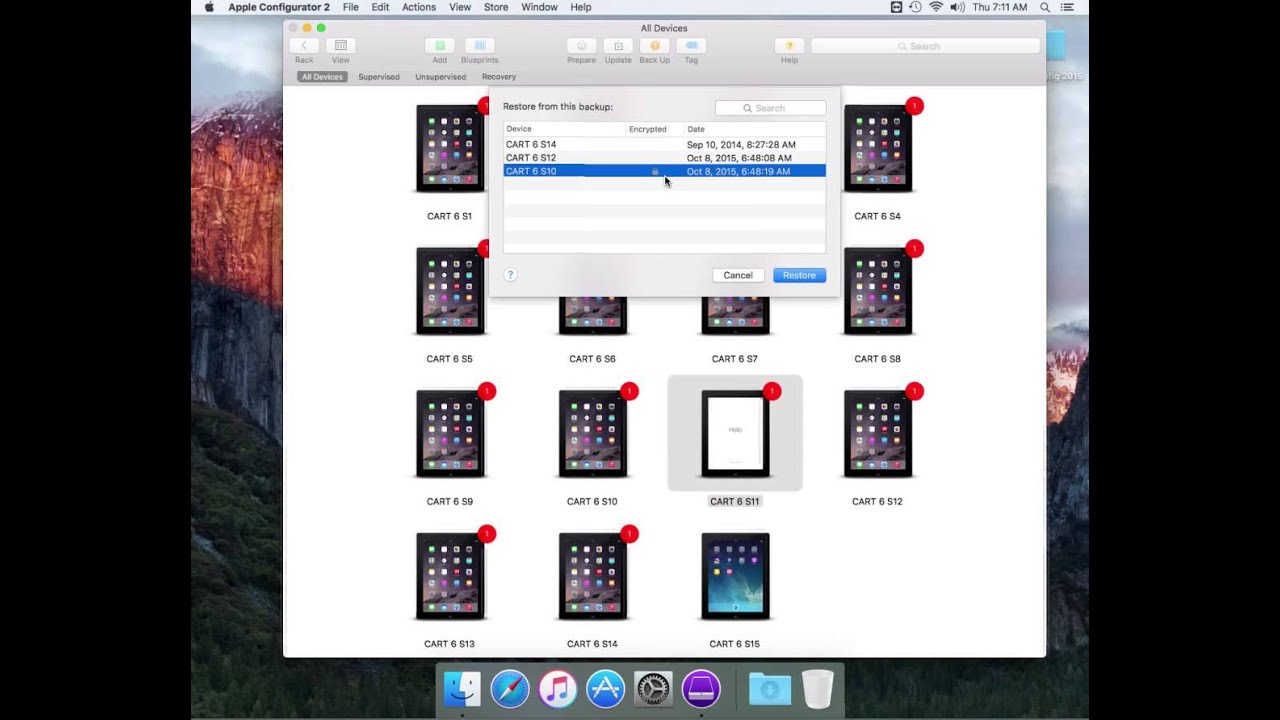Image resolution: width=1280 pixels, height=720 pixels.
Task: Click the Add toolbar icon
Action: point(439,46)
